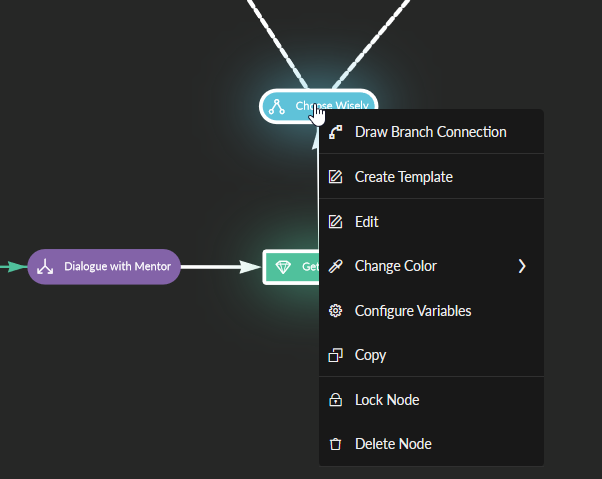Click the diamond icon on the green node
This screenshot has height=479, width=602.
pos(283,267)
